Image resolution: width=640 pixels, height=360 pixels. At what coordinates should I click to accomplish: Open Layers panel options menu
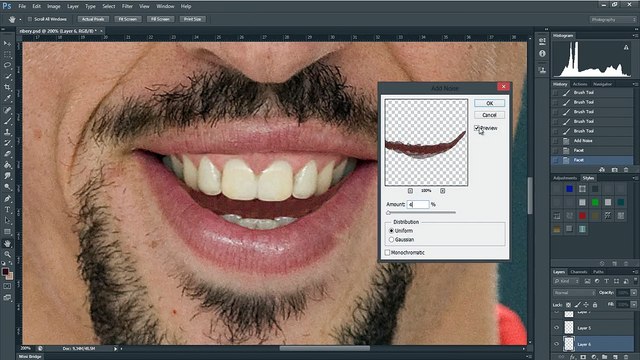pyautogui.click(x=635, y=272)
